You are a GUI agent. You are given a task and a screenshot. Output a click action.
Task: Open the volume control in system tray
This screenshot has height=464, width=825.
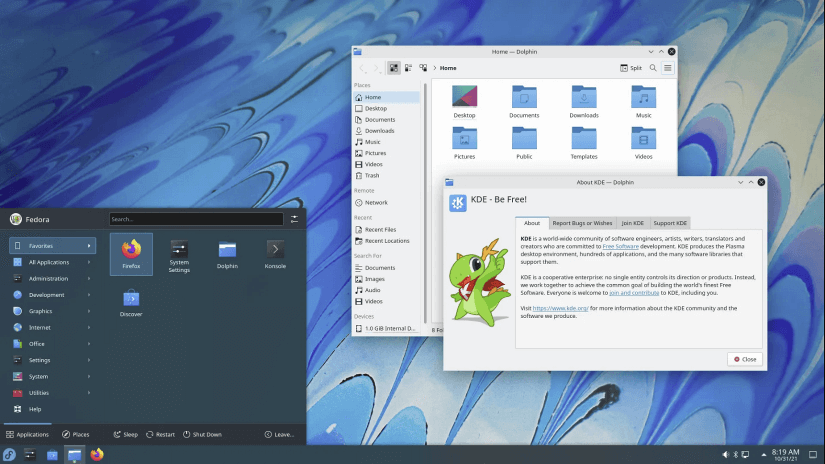tap(725, 455)
